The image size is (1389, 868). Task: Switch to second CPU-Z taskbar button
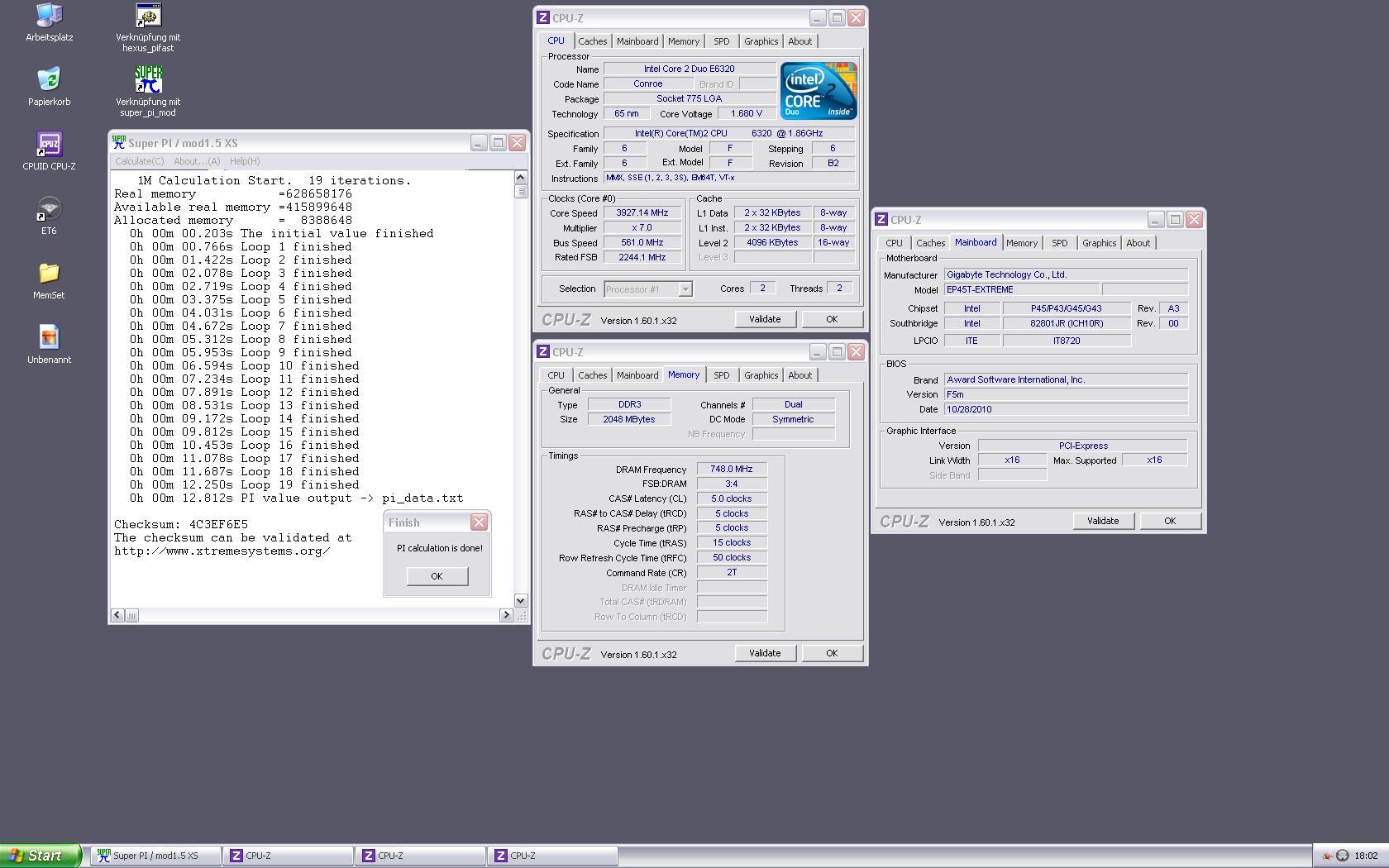tap(420, 856)
